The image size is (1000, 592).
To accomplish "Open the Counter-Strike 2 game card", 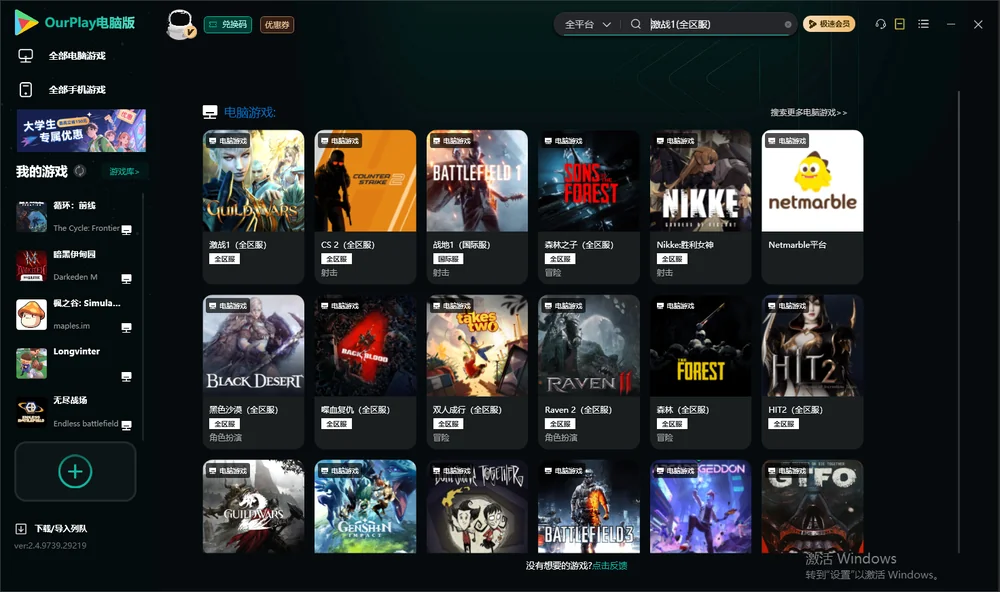I will tap(365, 207).
